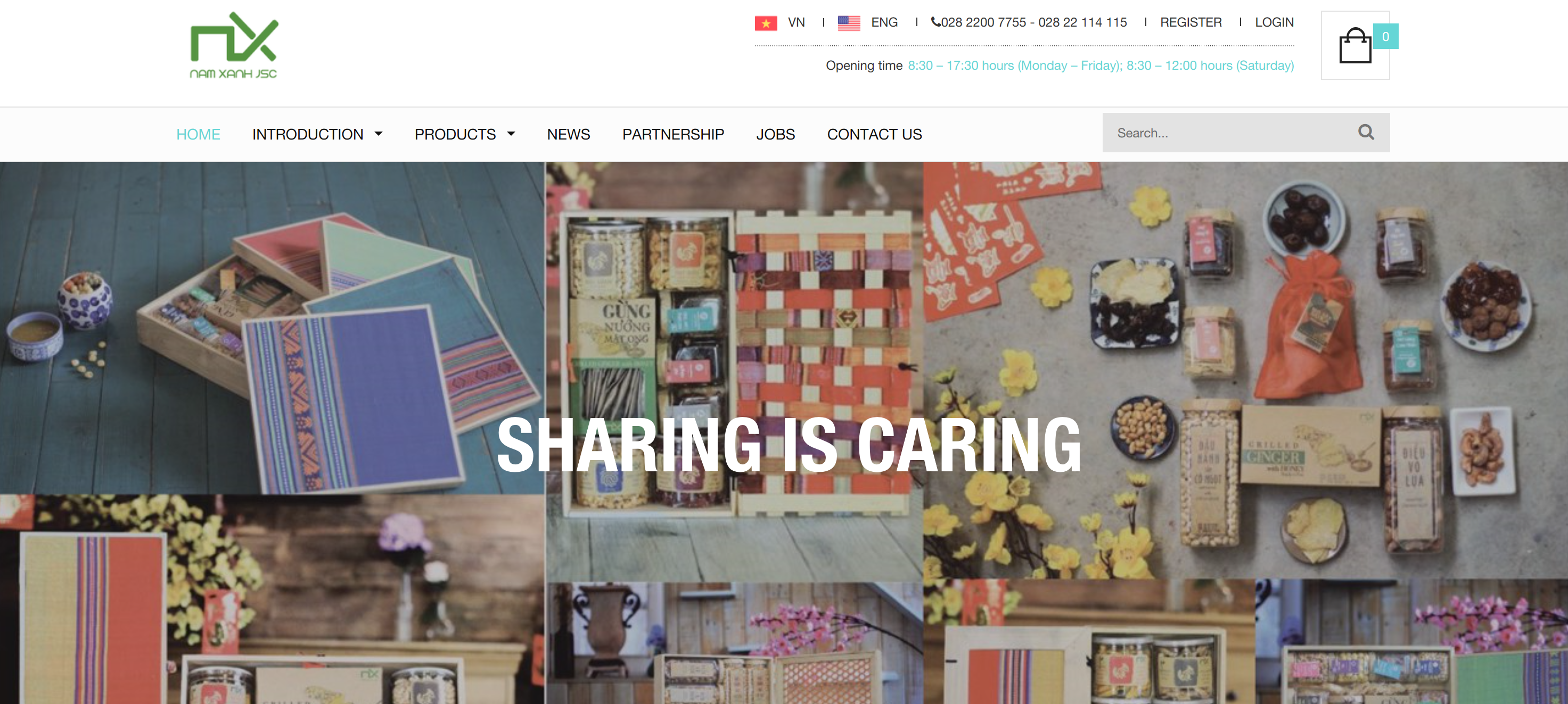Switch language to ENG
Screen dimensions: 1568x704
(x=884, y=22)
